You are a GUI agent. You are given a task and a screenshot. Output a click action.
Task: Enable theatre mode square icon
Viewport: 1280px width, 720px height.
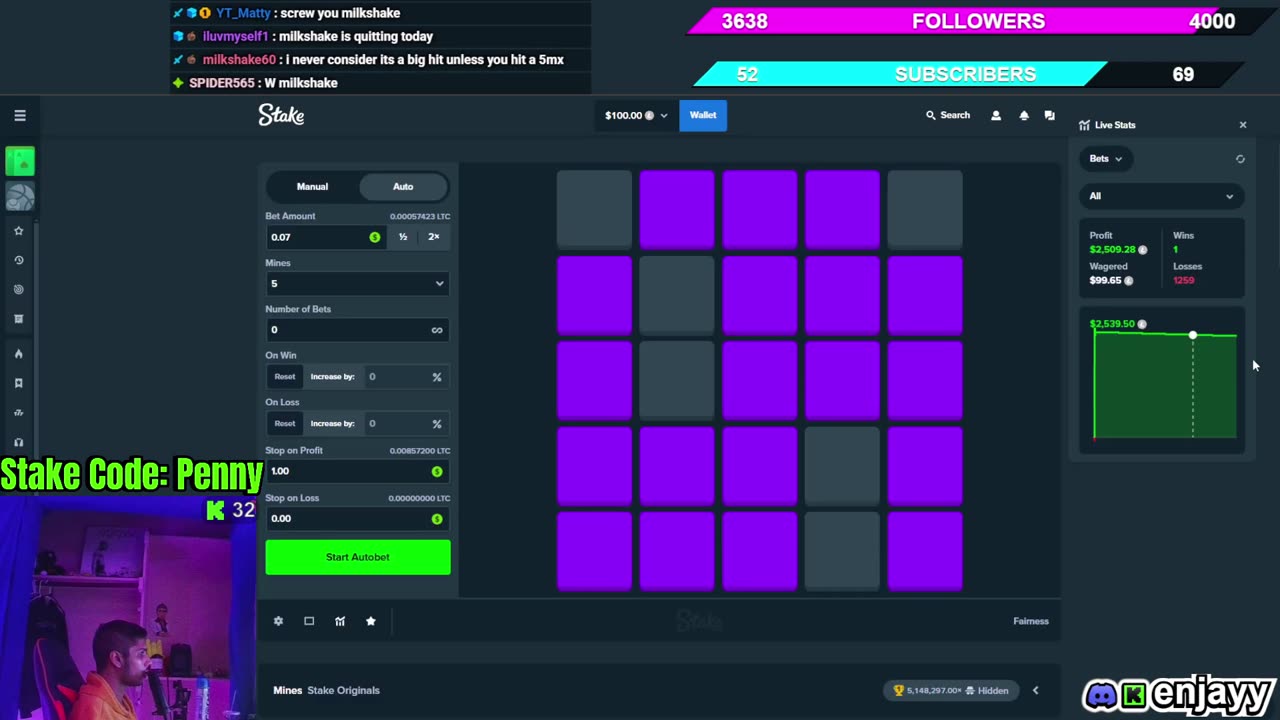[309, 621]
